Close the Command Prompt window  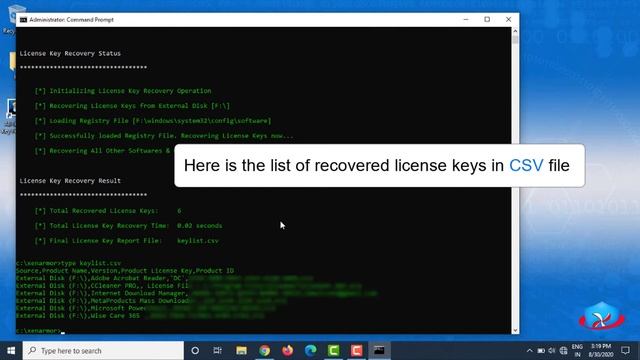pyautogui.click(x=508, y=20)
